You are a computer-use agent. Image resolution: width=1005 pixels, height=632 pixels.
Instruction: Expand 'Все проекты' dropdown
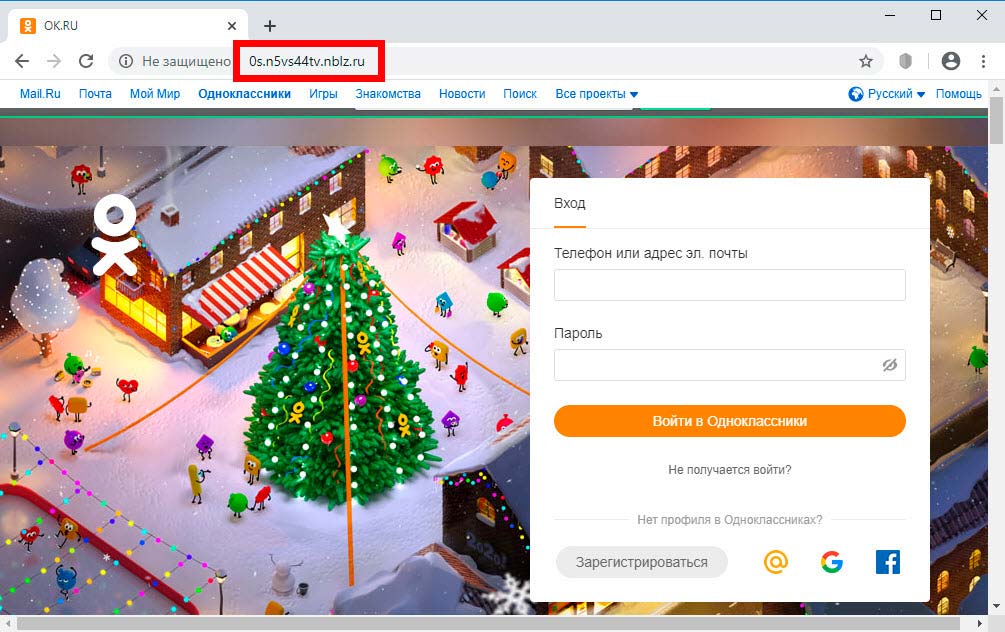pyautogui.click(x=596, y=94)
